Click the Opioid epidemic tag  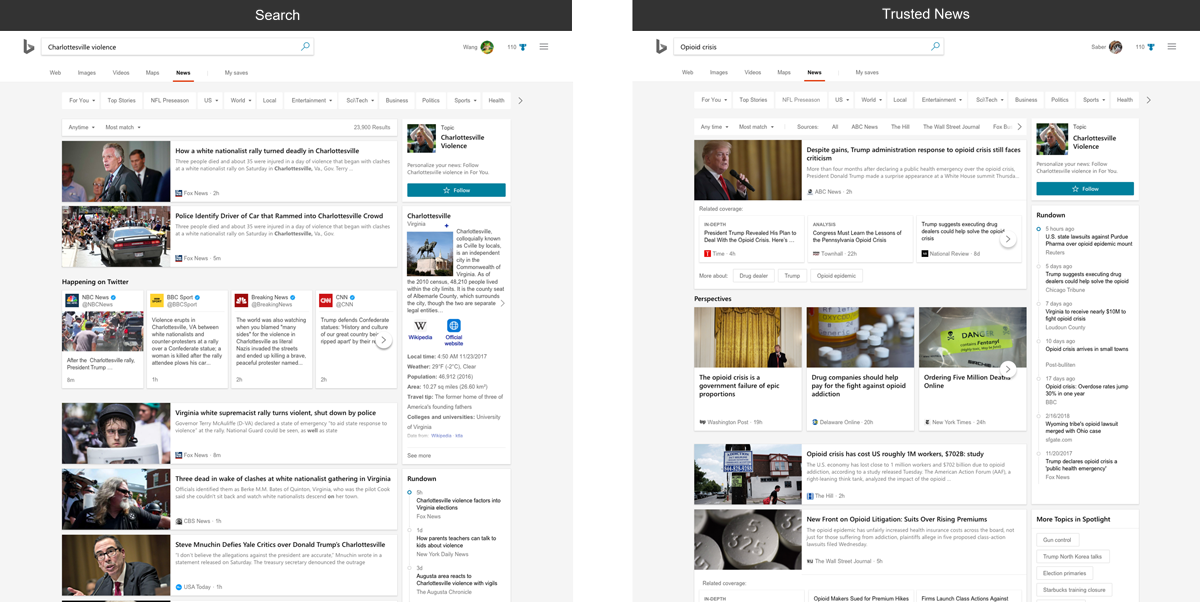[x=837, y=275]
